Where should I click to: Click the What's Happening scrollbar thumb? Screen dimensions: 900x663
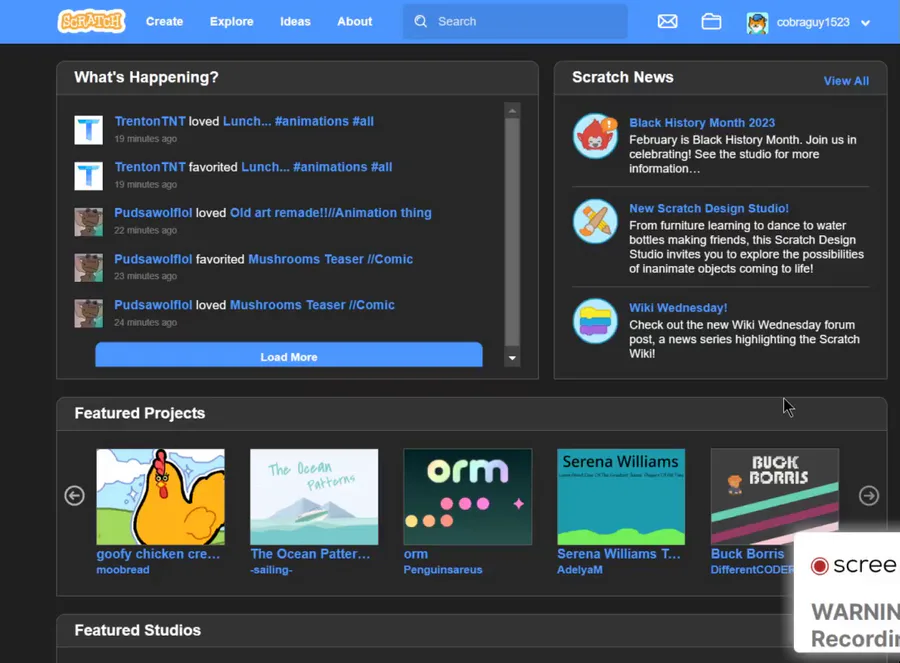tap(512, 232)
